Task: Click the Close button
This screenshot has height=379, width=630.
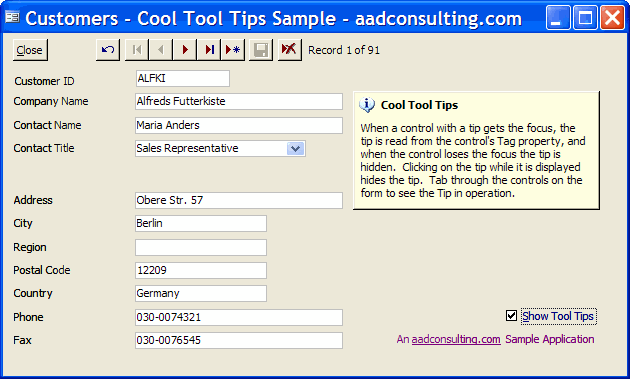Action: pos(30,50)
